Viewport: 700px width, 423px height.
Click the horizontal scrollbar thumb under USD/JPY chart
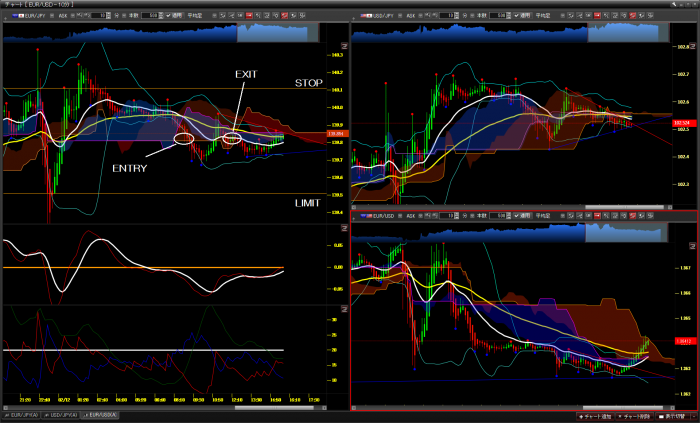point(624,207)
